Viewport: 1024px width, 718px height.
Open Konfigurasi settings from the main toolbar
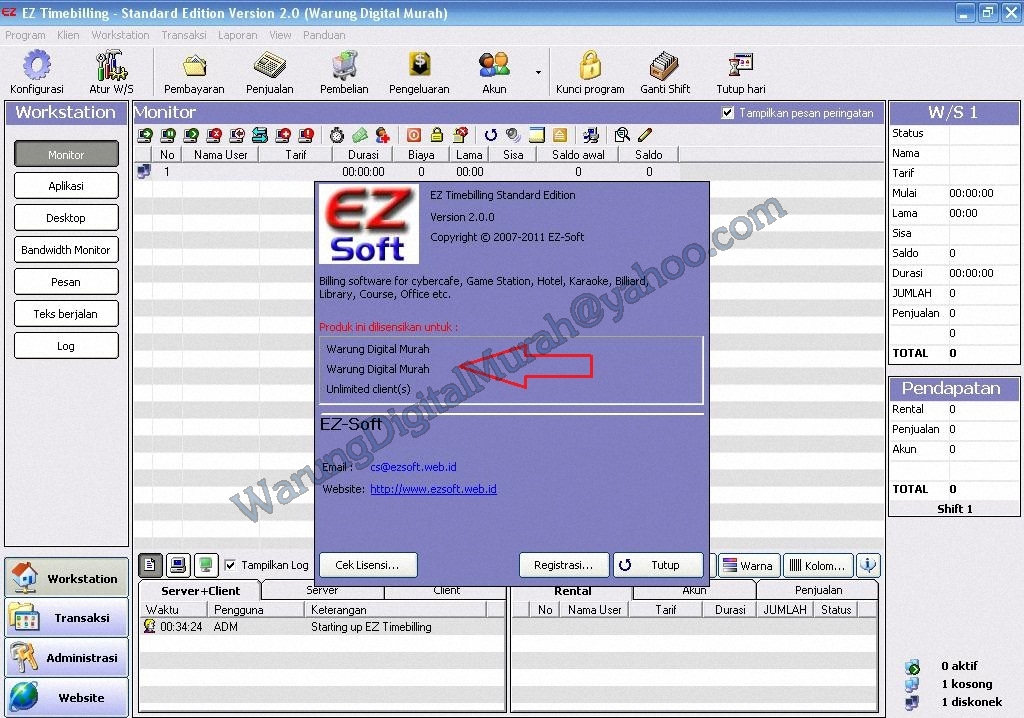37,73
